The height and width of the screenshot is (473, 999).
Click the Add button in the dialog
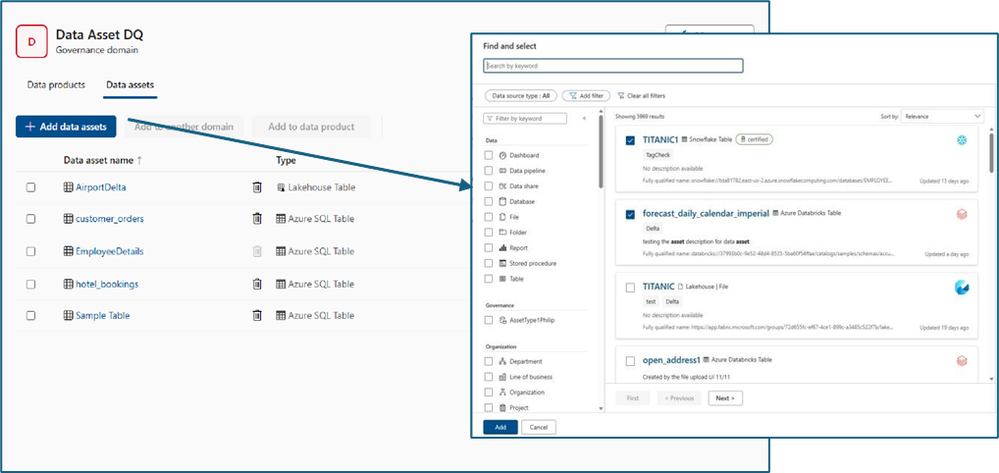500,427
